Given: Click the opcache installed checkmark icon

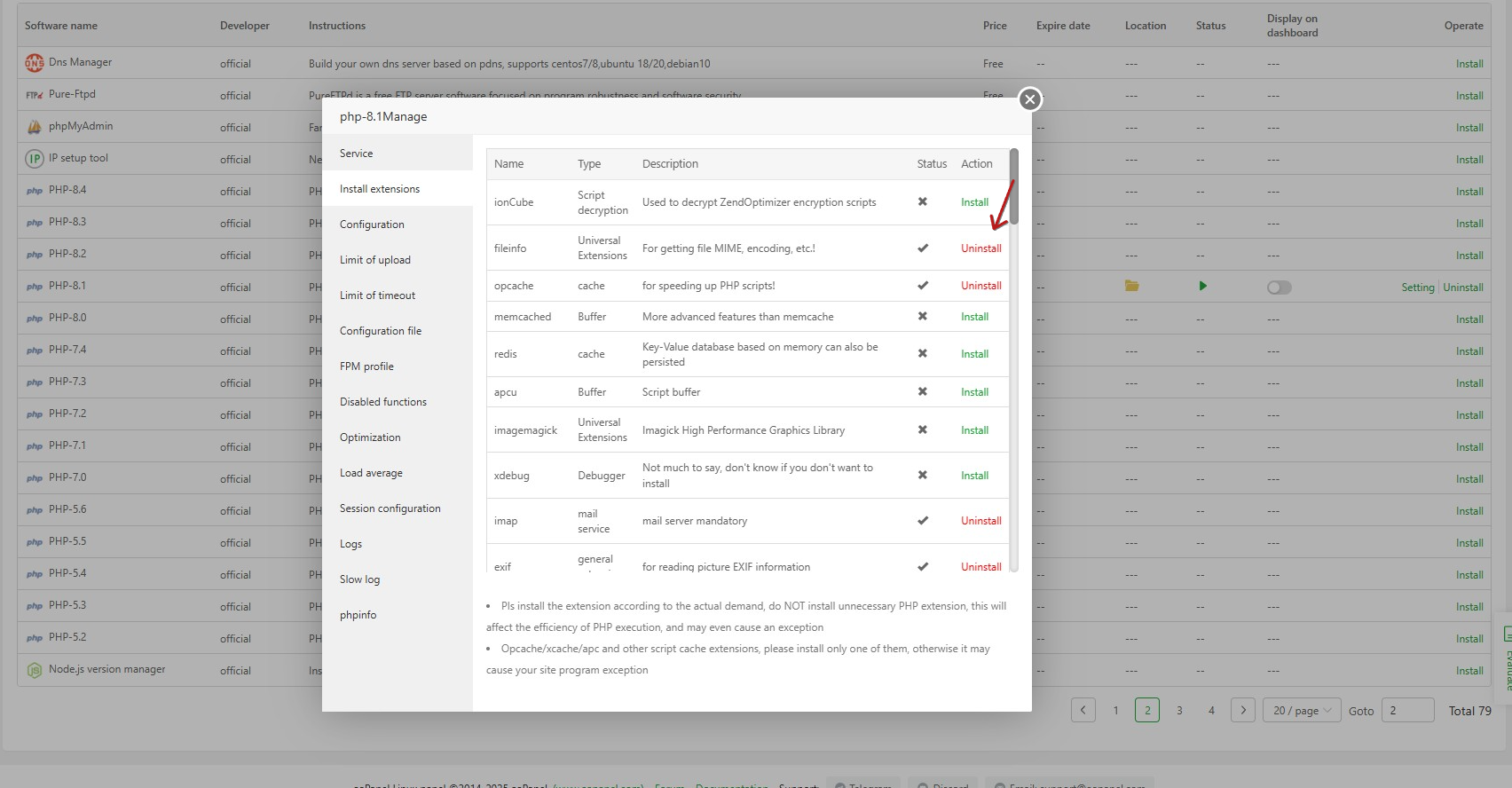Looking at the screenshot, I should (x=923, y=285).
